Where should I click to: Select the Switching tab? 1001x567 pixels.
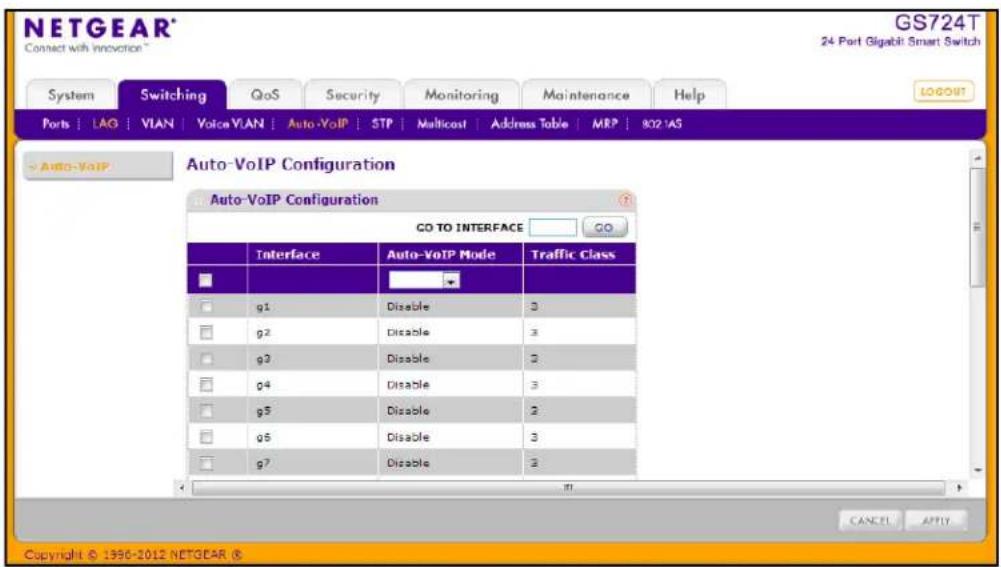point(173,94)
